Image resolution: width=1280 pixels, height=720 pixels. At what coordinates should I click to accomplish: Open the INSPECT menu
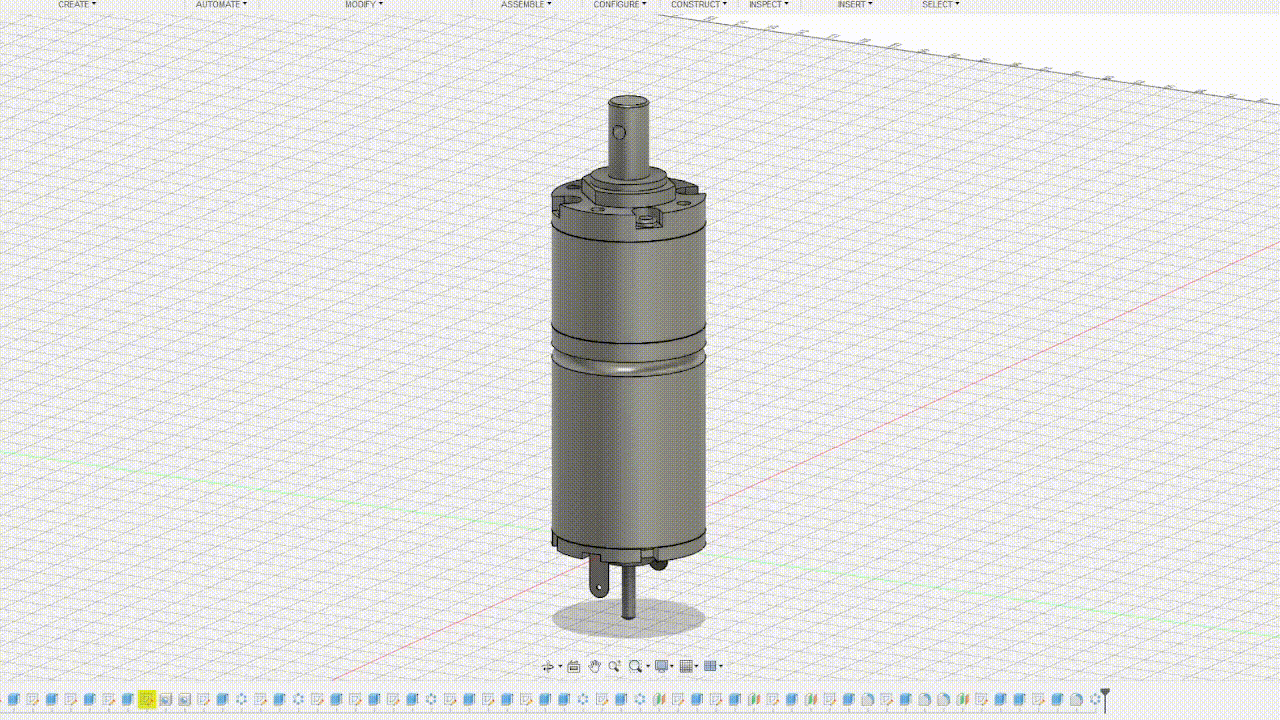click(x=768, y=5)
